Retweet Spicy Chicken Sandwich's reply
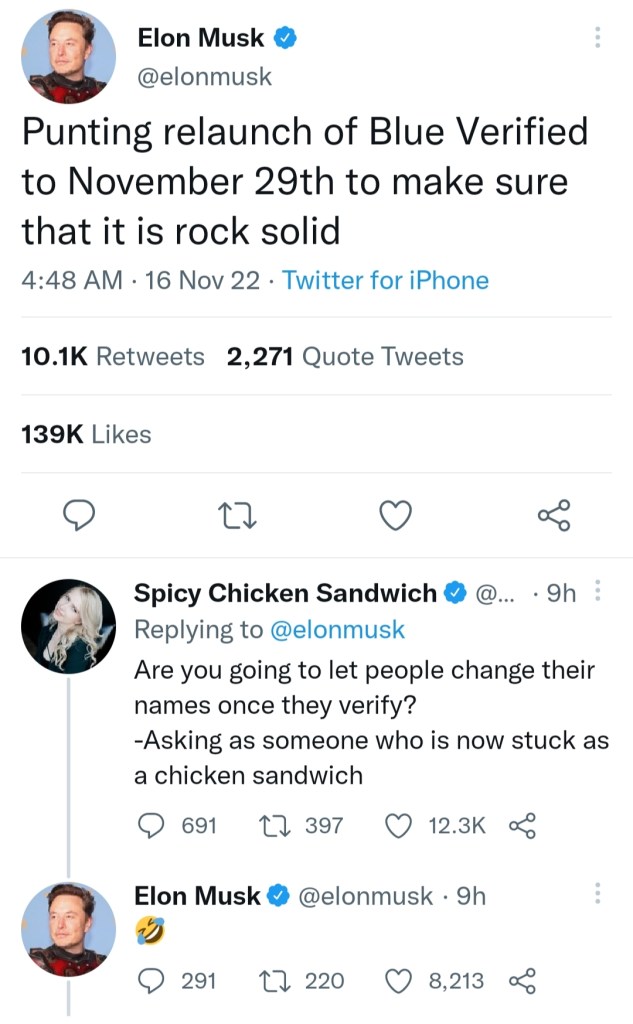This screenshot has height=1024, width=633. click(274, 825)
